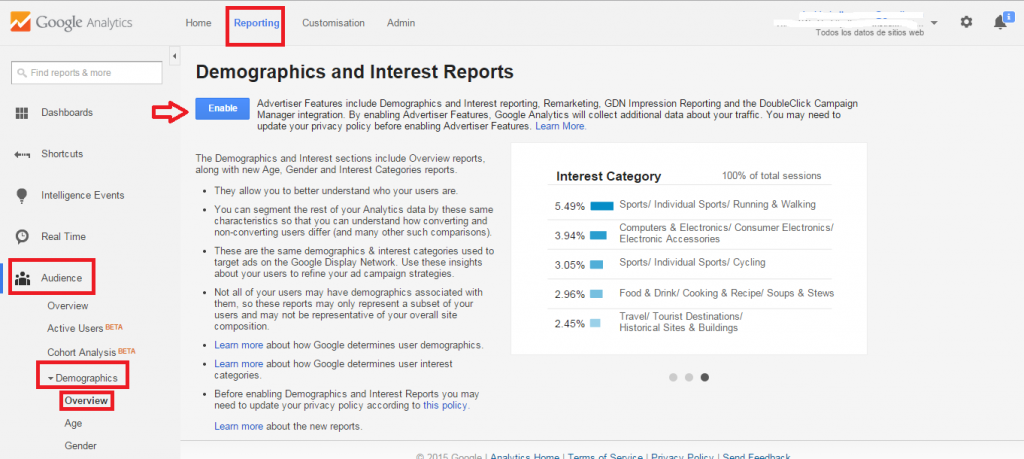Select Audience in the sidebar
This screenshot has height=459, width=1024.
point(61,278)
